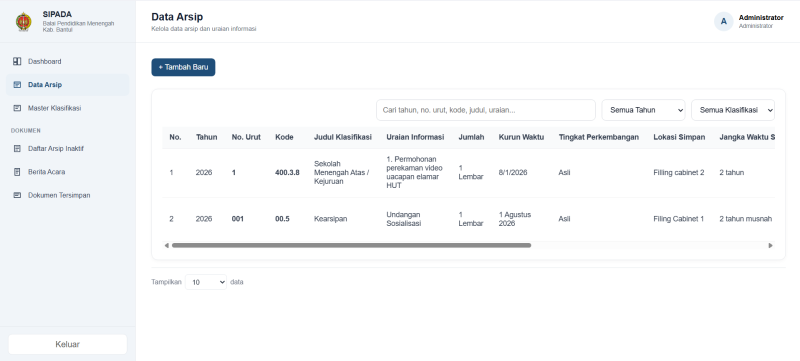Click the No. Urut column header
Viewport: 800px width, 361px height.
246,137
